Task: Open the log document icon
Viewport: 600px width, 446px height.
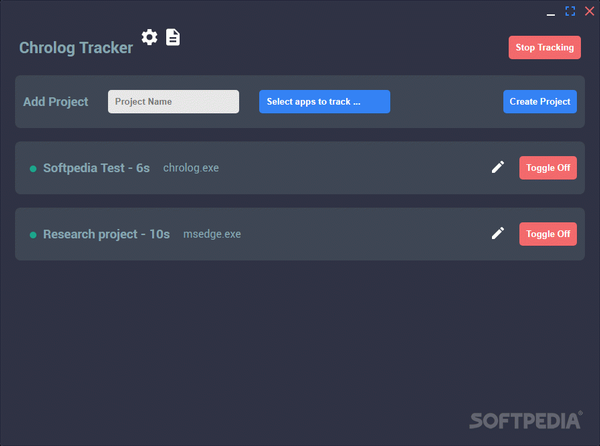Action: 173,37
